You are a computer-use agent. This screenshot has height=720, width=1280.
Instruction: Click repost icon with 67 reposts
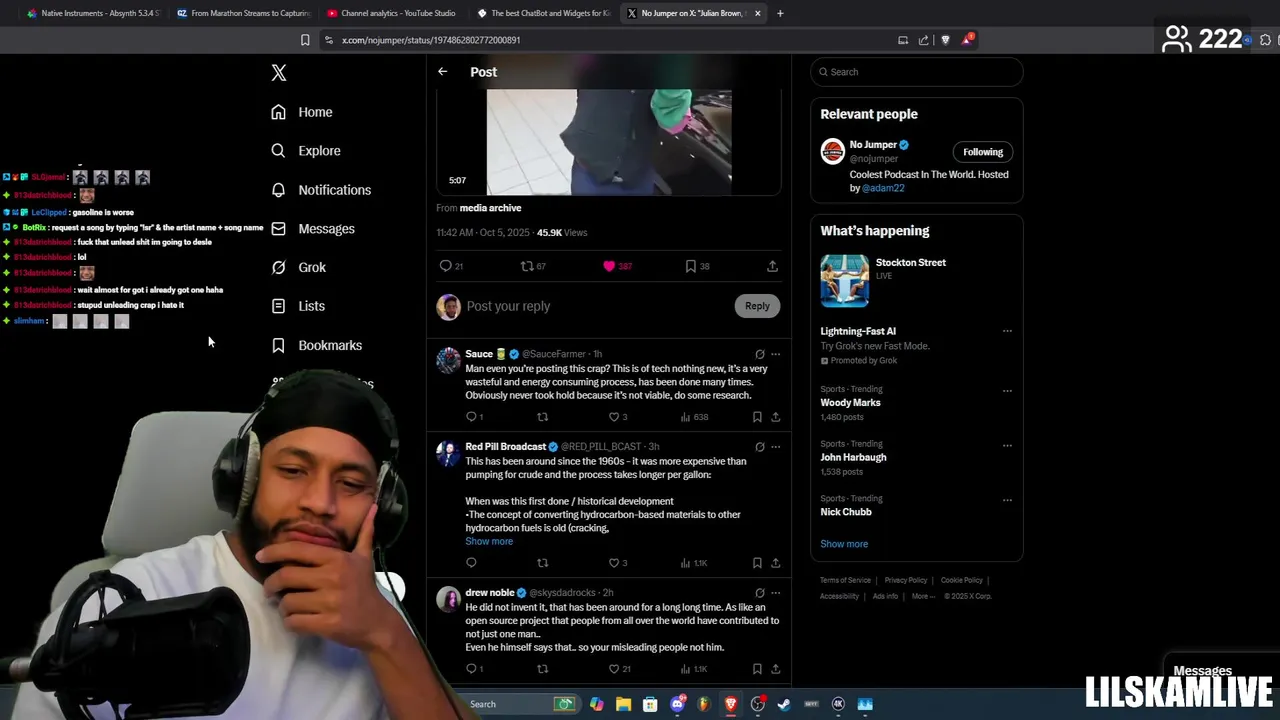coord(527,266)
